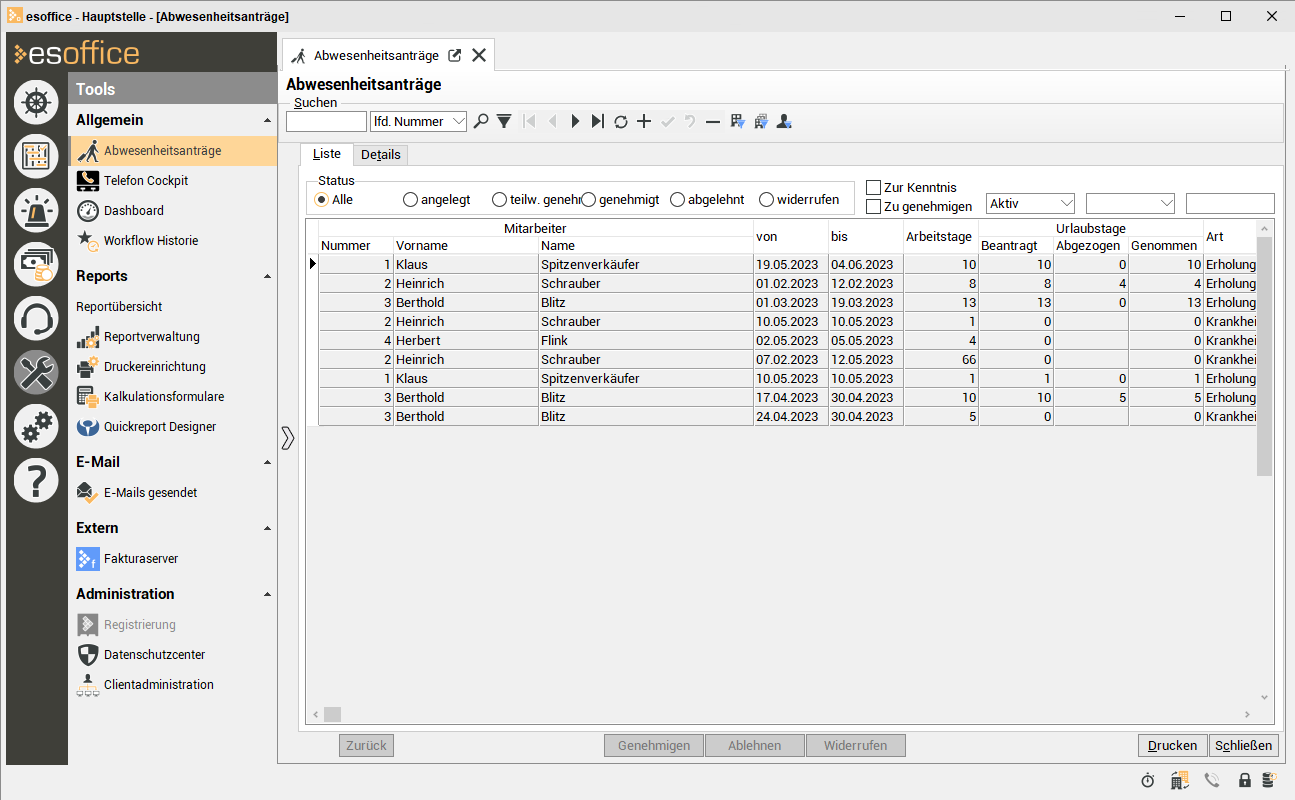
Task: Select the 'genehmigt' status radio button
Action: pyautogui.click(x=589, y=200)
